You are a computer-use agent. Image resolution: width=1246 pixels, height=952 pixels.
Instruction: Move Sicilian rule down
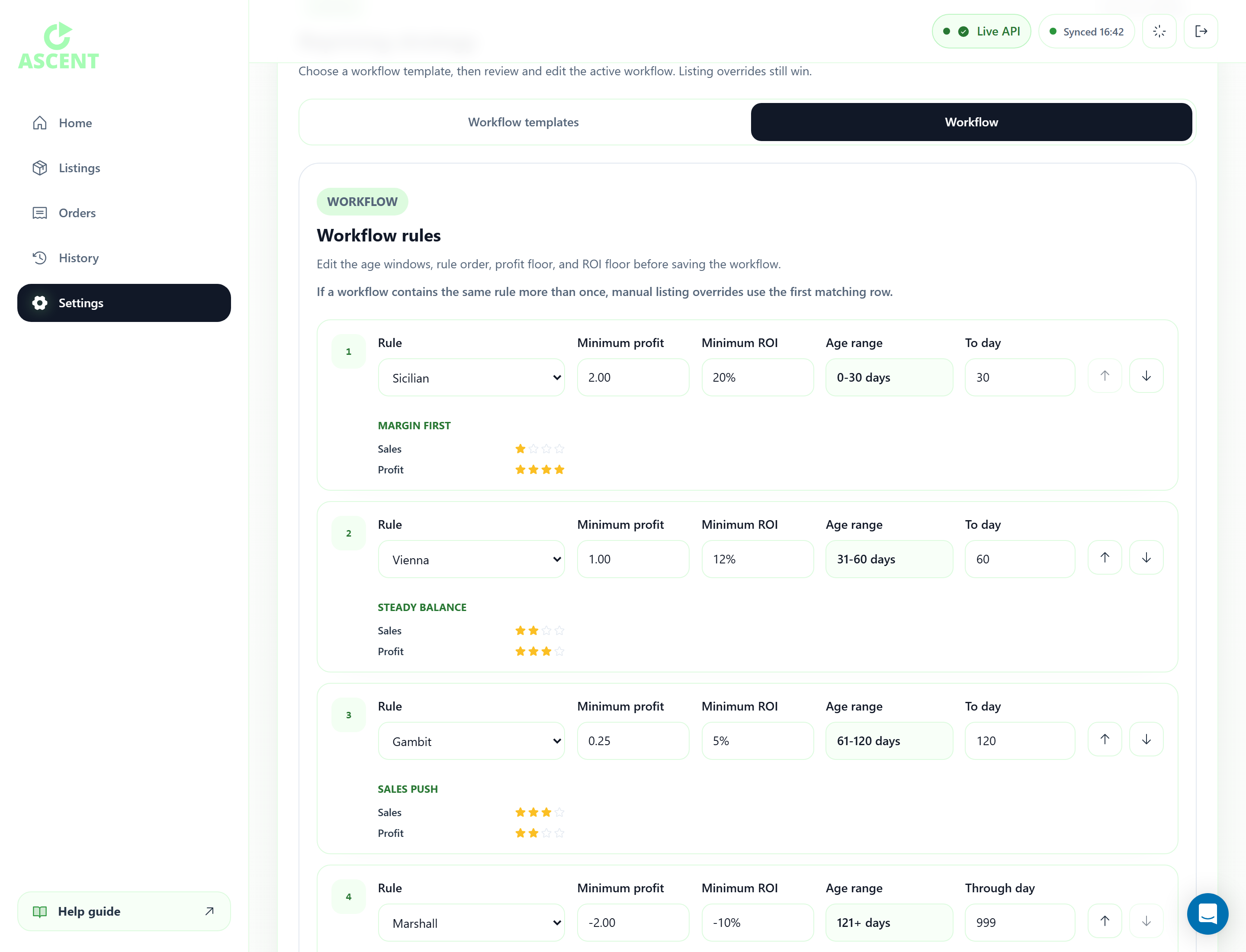pyautogui.click(x=1146, y=376)
